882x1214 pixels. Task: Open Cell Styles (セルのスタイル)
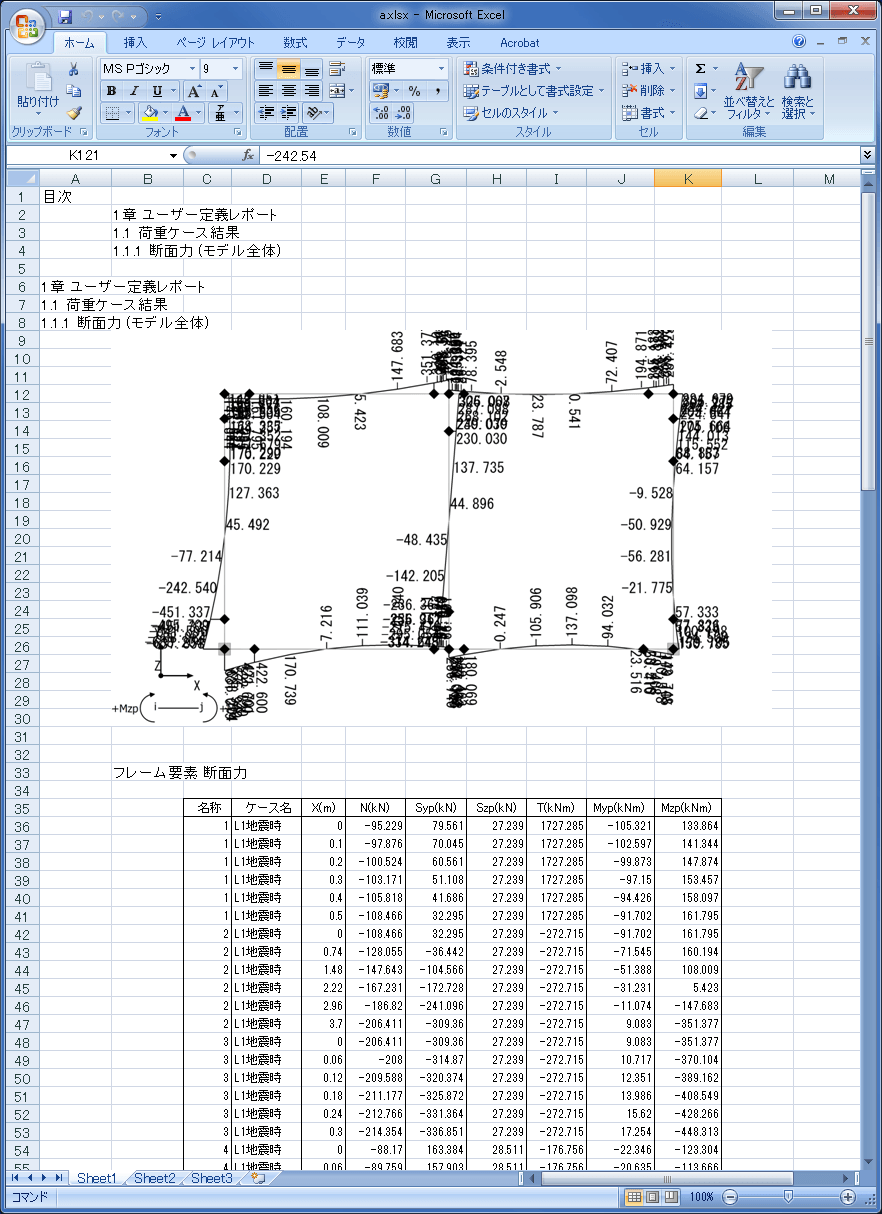pos(511,113)
